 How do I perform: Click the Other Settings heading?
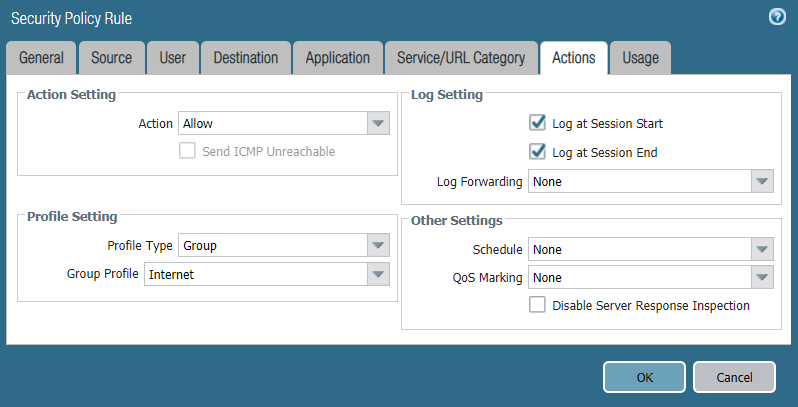(x=457, y=221)
